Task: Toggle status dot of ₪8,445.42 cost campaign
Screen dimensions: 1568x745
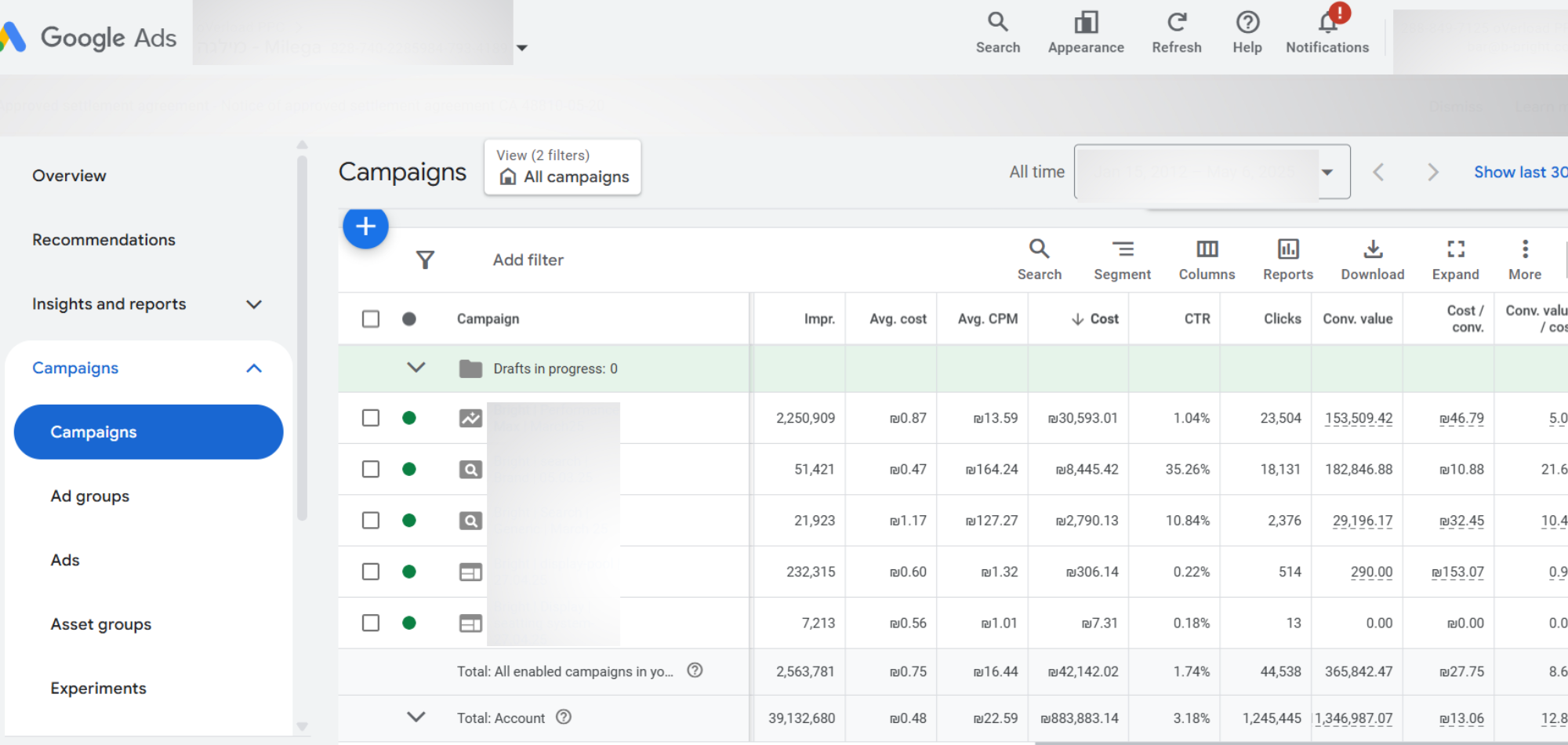Action: [x=409, y=469]
